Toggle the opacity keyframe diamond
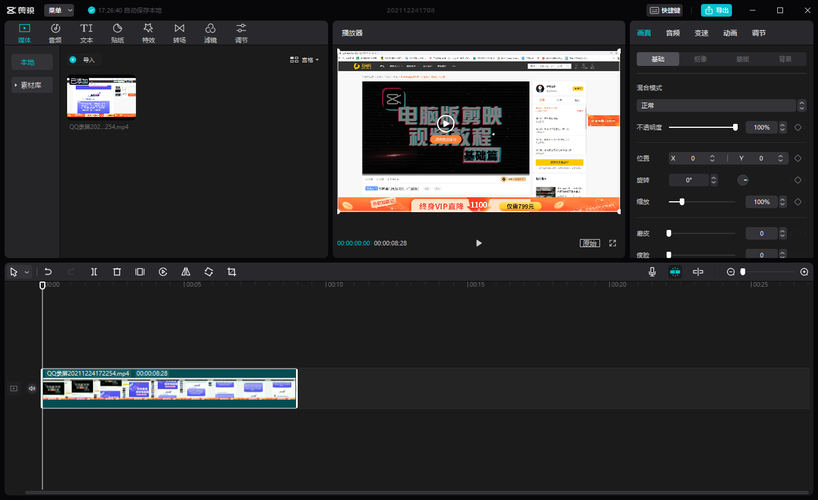The height and width of the screenshot is (500, 818). coord(797,128)
